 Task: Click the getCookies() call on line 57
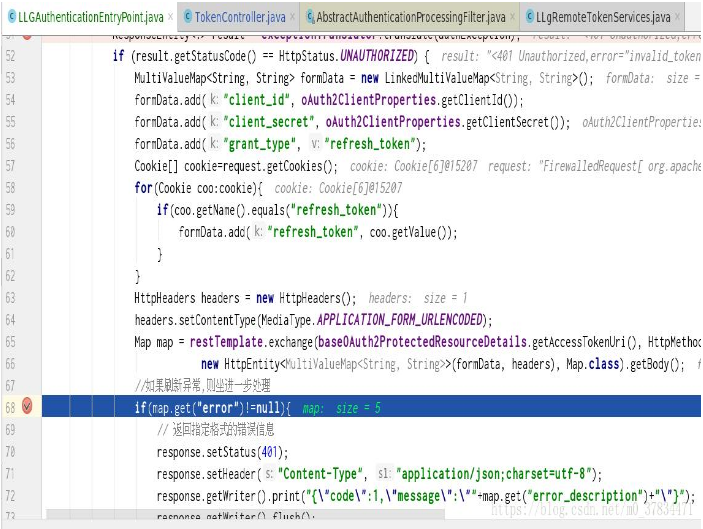pyautogui.click(x=300, y=166)
